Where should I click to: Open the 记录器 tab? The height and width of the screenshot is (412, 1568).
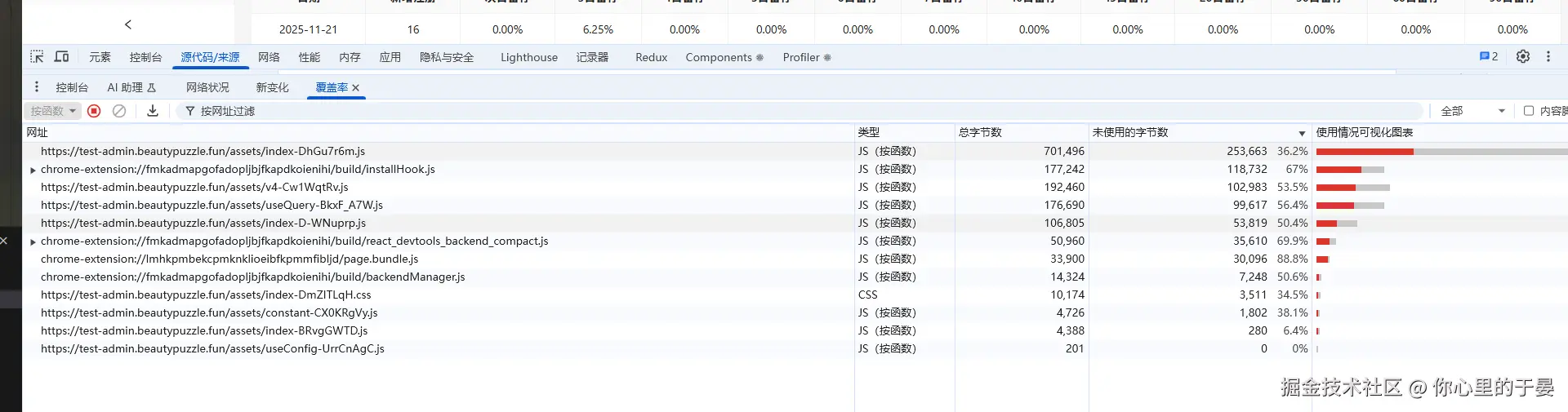[592, 57]
